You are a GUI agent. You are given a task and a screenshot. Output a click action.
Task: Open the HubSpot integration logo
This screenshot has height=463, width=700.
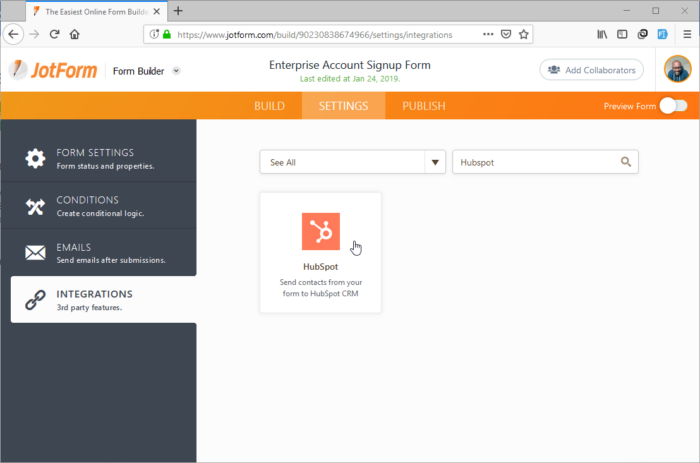321,231
